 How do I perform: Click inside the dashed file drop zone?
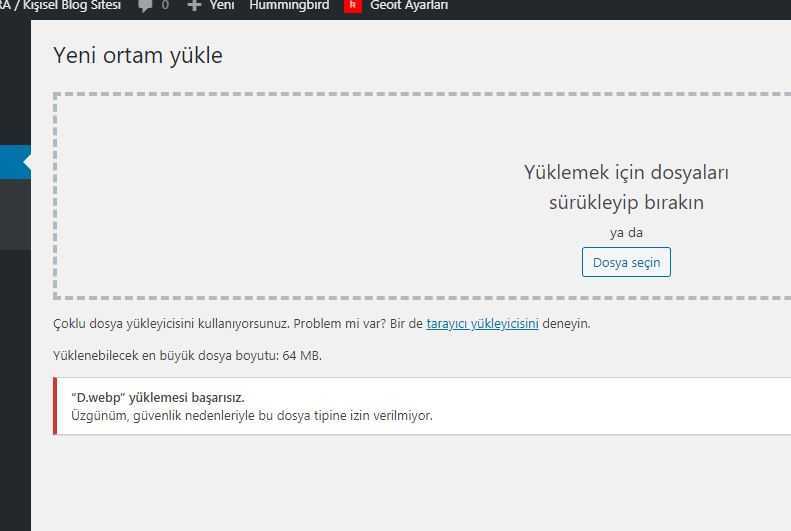tap(300, 200)
